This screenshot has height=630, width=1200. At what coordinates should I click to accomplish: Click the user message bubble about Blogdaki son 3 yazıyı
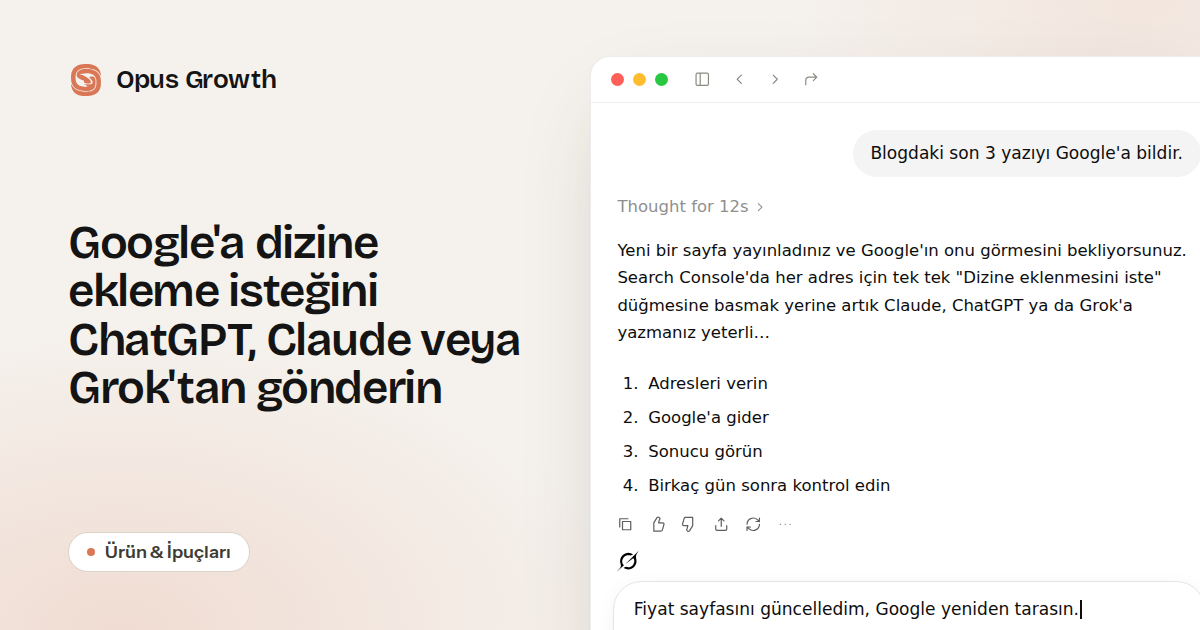pyautogui.click(x=1026, y=153)
